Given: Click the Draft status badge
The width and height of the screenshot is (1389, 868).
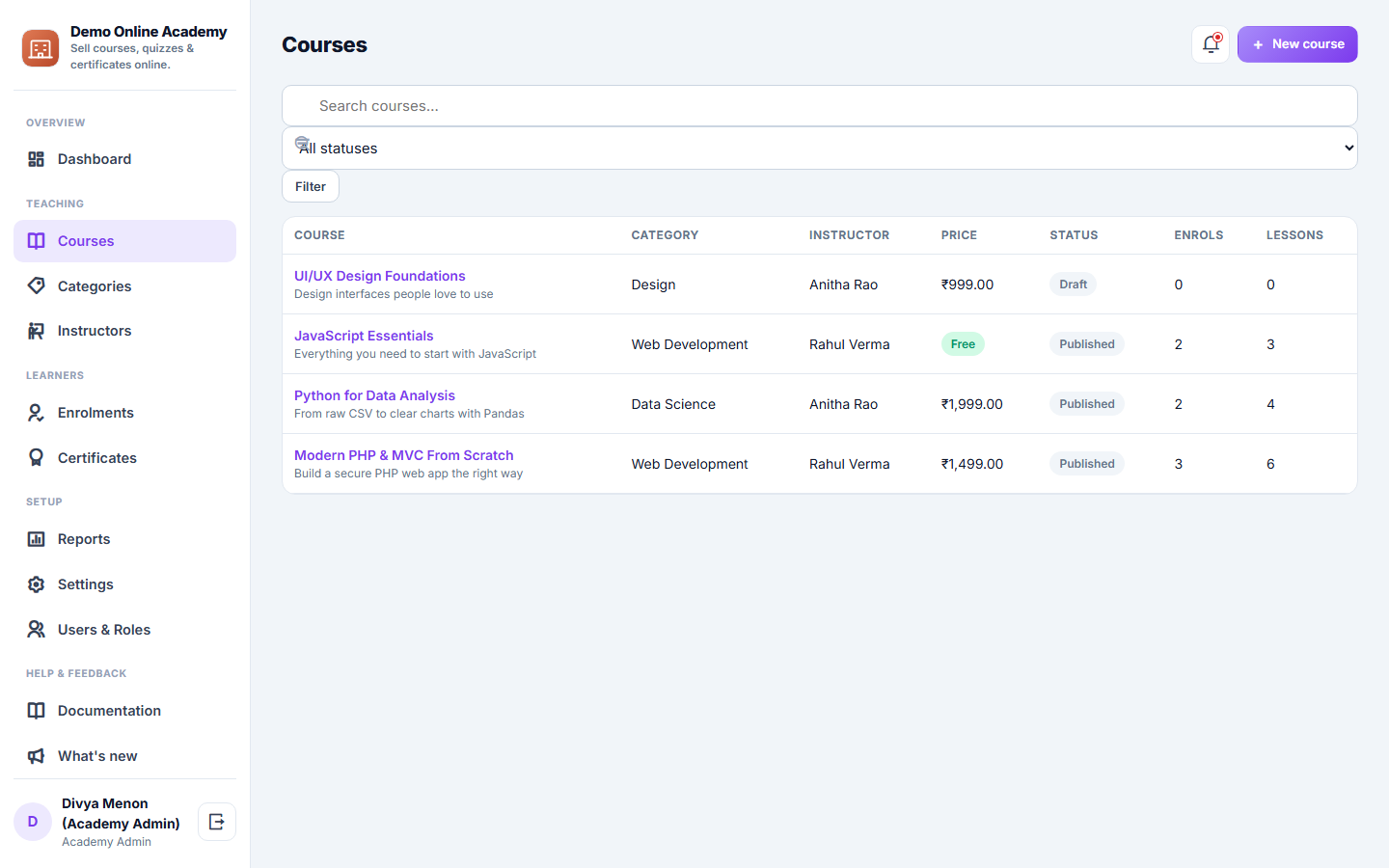Looking at the screenshot, I should point(1073,285).
